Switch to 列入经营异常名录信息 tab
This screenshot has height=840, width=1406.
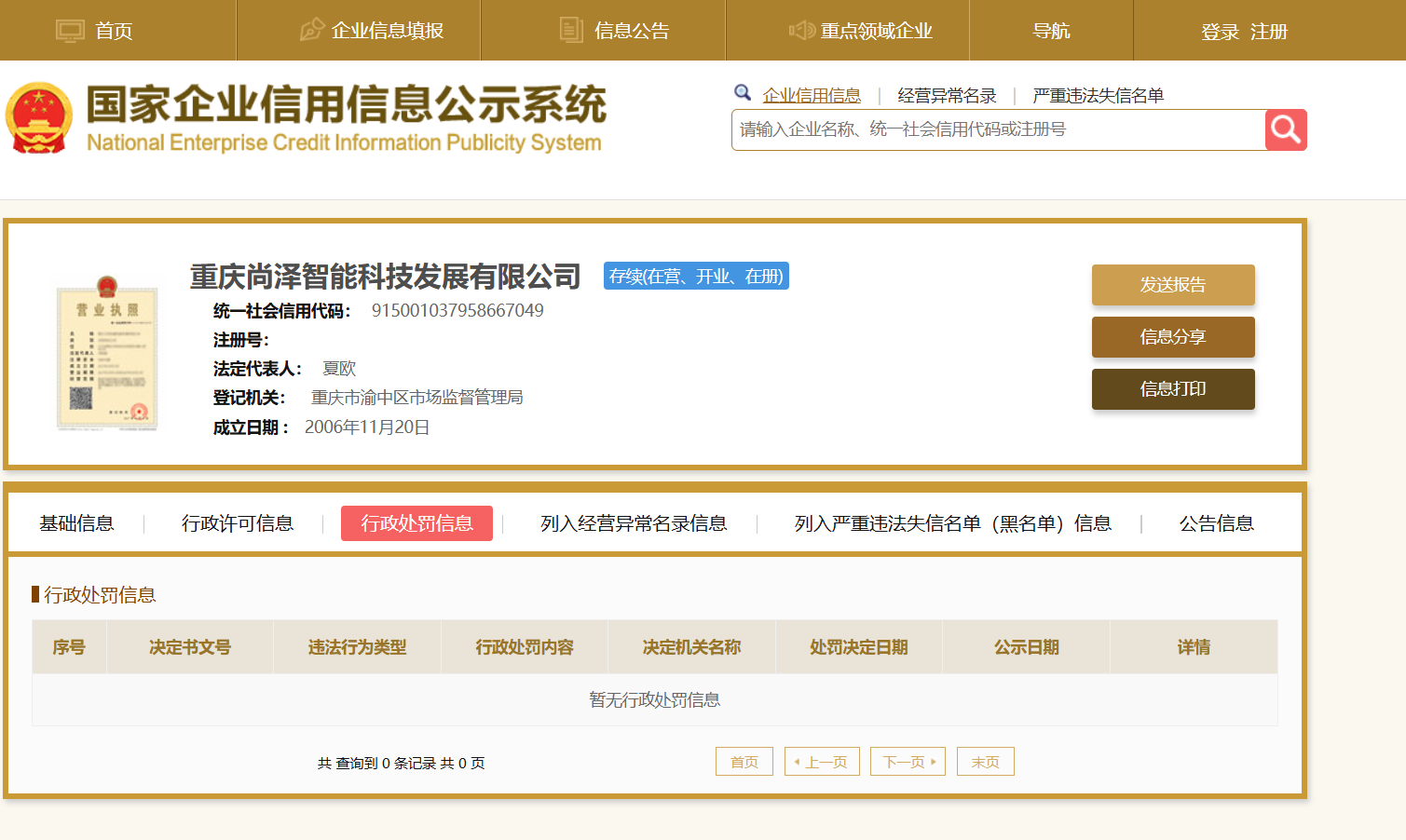tap(634, 523)
